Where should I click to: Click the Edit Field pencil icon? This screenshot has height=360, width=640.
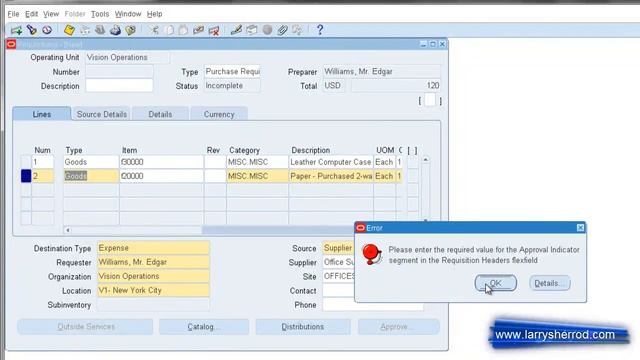[236, 30]
